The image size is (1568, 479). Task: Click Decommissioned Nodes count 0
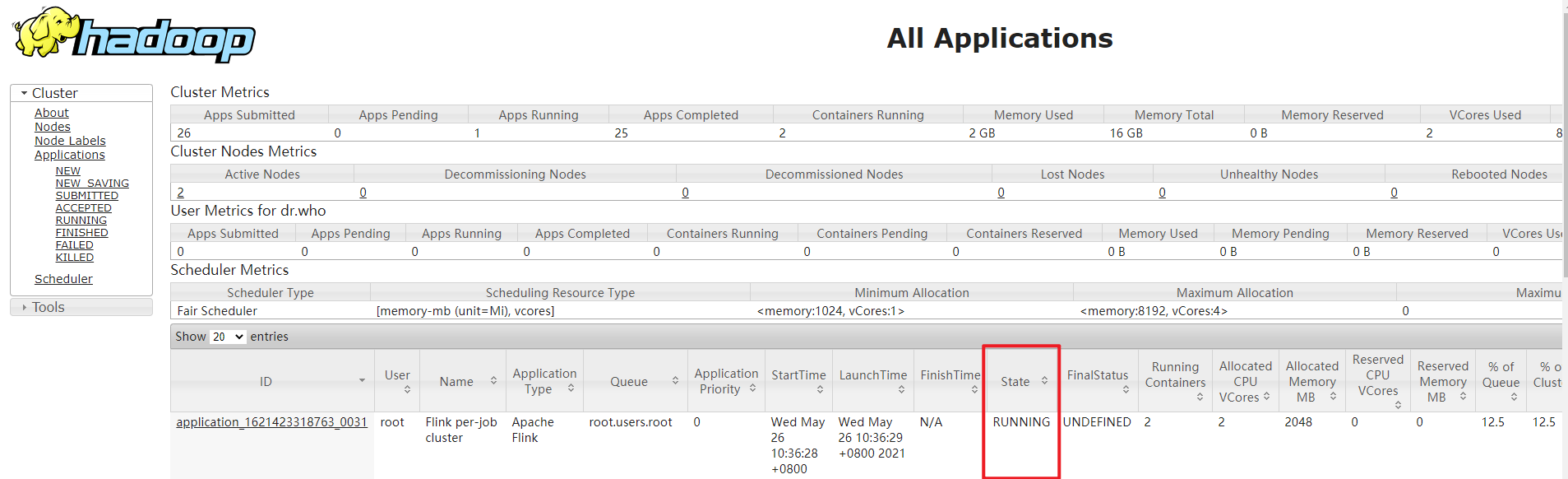[686, 193]
